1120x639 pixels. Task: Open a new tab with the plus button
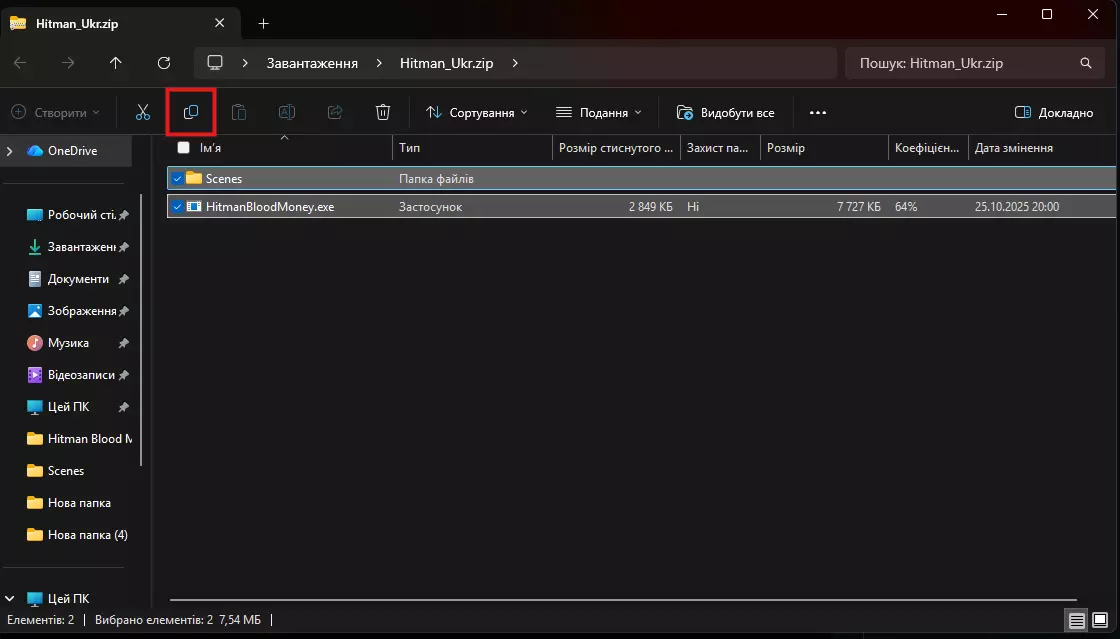point(264,24)
